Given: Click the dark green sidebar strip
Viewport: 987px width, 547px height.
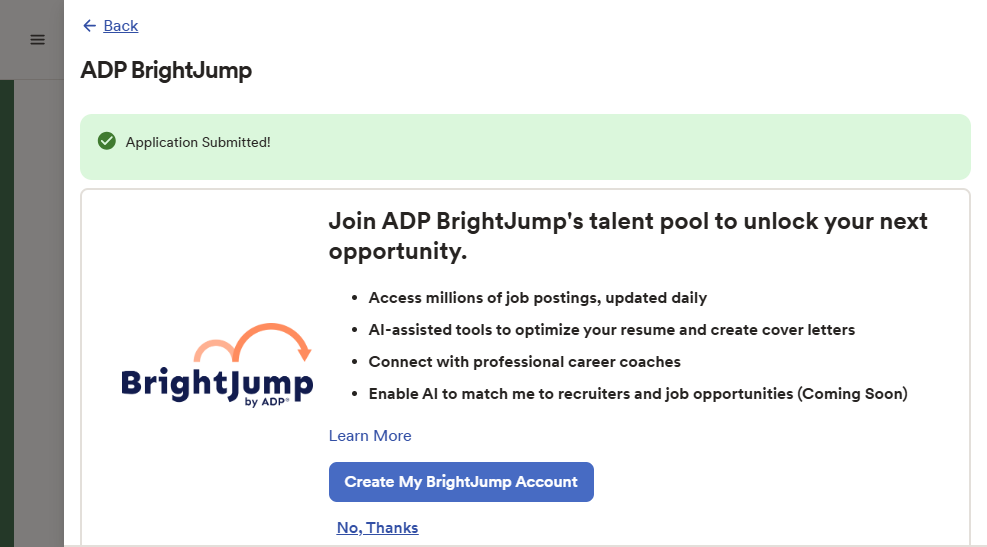Looking at the screenshot, I should click(x=6, y=300).
